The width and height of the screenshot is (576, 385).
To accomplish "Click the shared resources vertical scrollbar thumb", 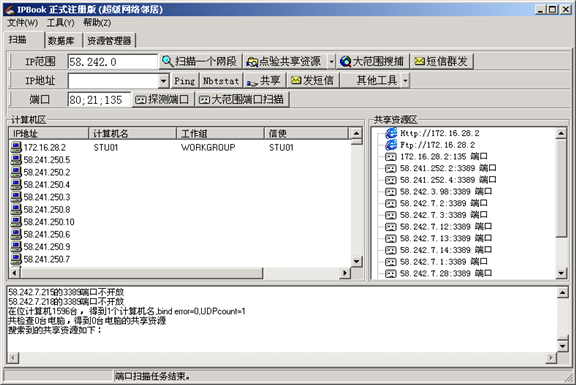I will (561, 188).
